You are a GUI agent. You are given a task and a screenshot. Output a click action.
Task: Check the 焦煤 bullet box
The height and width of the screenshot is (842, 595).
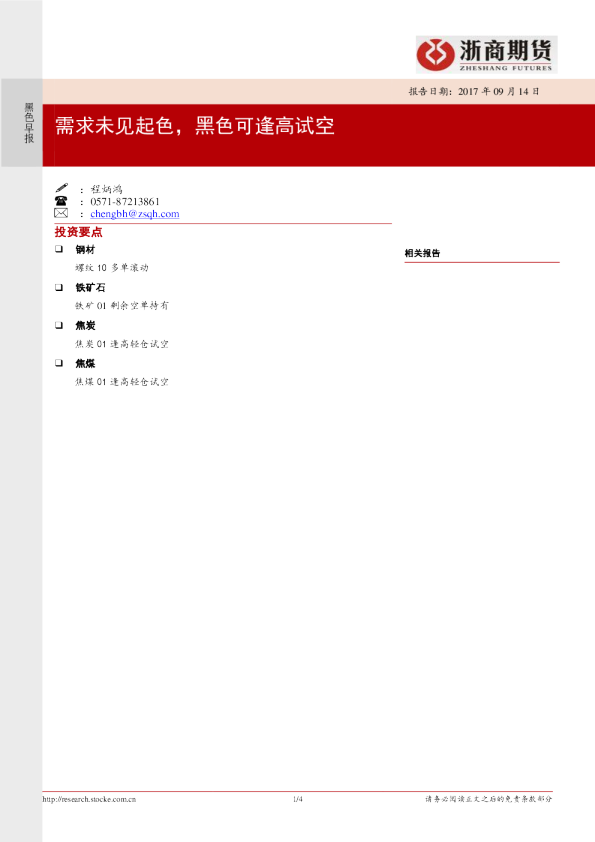point(59,364)
